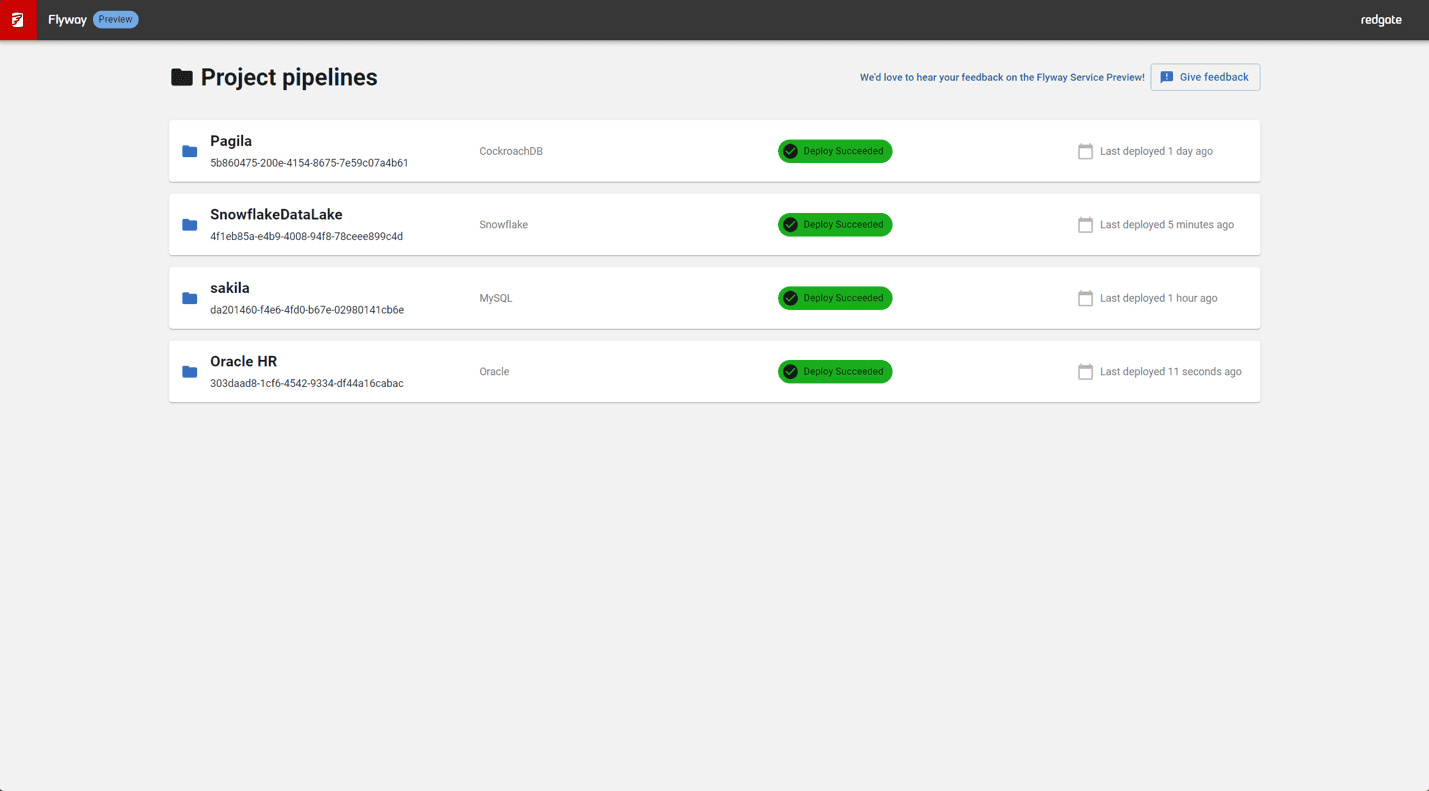
Task: Click Deploy Succeeded badge for SnowflakeDataLake
Action: pyautogui.click(x=835, y=225)
